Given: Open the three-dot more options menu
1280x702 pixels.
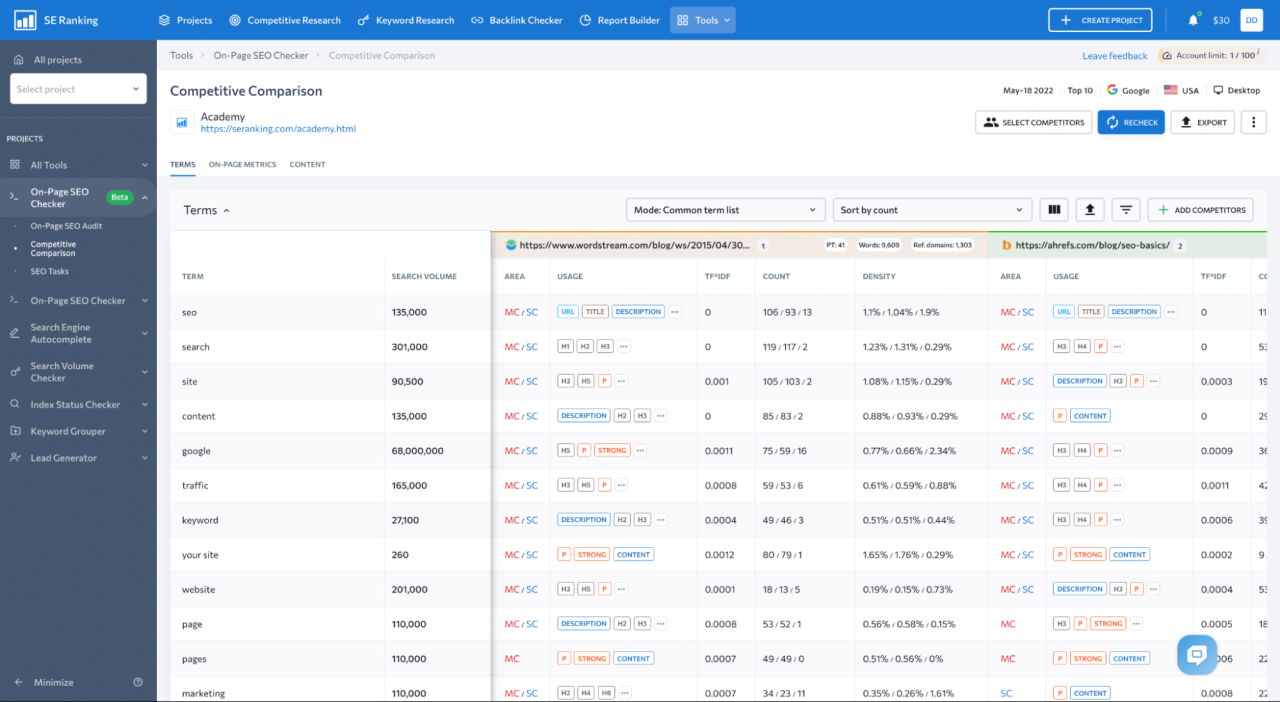Looking at the screenshot, I should coord(1253,122).
